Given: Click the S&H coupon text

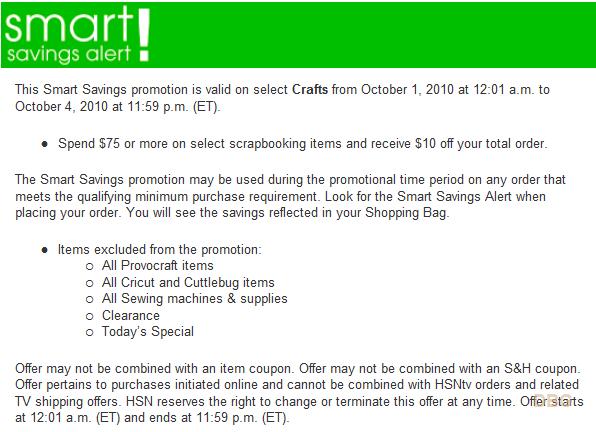Looking at the screenshot, I should click(540, 368).
